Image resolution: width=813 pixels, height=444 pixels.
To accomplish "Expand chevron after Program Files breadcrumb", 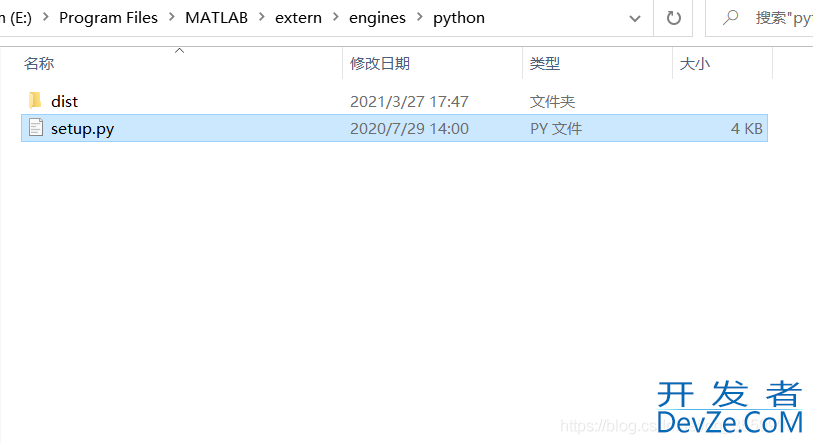I will pos(171,18).
